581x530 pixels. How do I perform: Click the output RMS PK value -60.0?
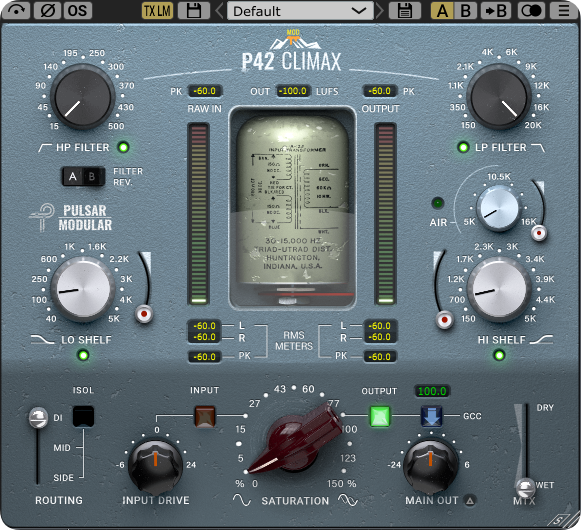[x=380, y=357]
